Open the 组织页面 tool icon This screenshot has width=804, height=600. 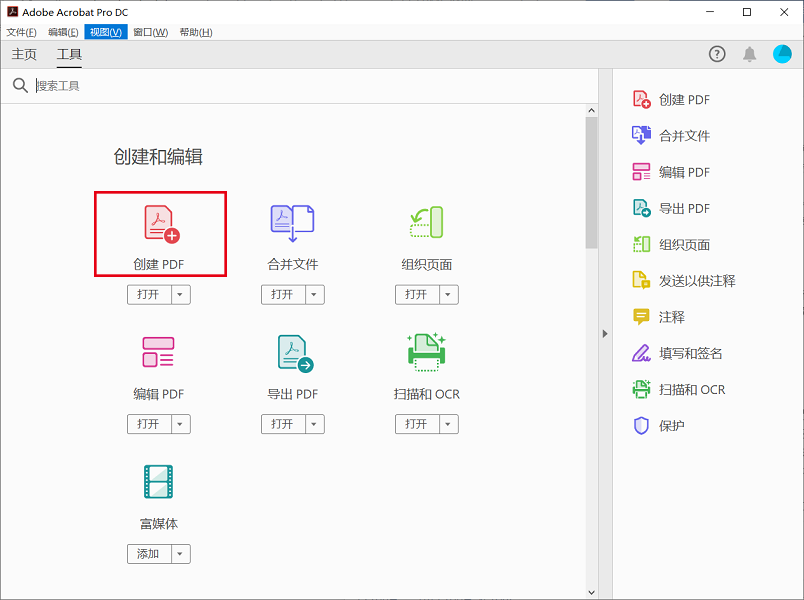[427, 223]
